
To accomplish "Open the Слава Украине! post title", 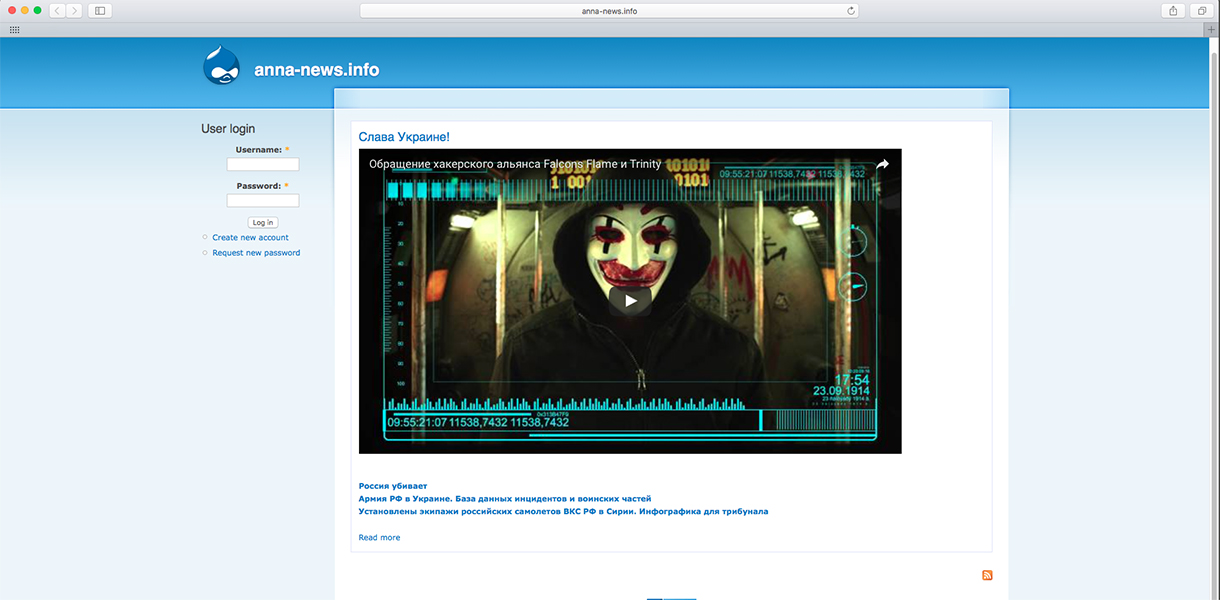I will click(404, 136).
